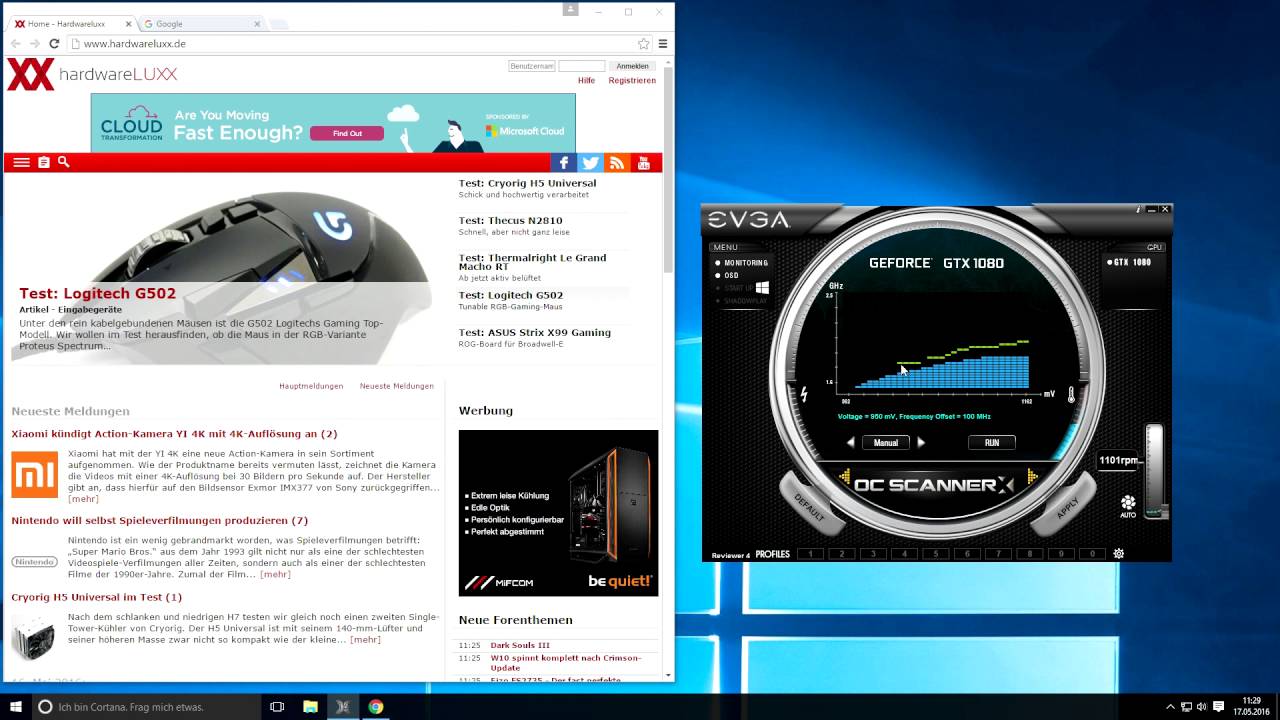Image resolution: width=1280 pixels, height=720 pixels.
Task: Open the Registrieren link
Action: pyautogui.click(x=632, y=80)
